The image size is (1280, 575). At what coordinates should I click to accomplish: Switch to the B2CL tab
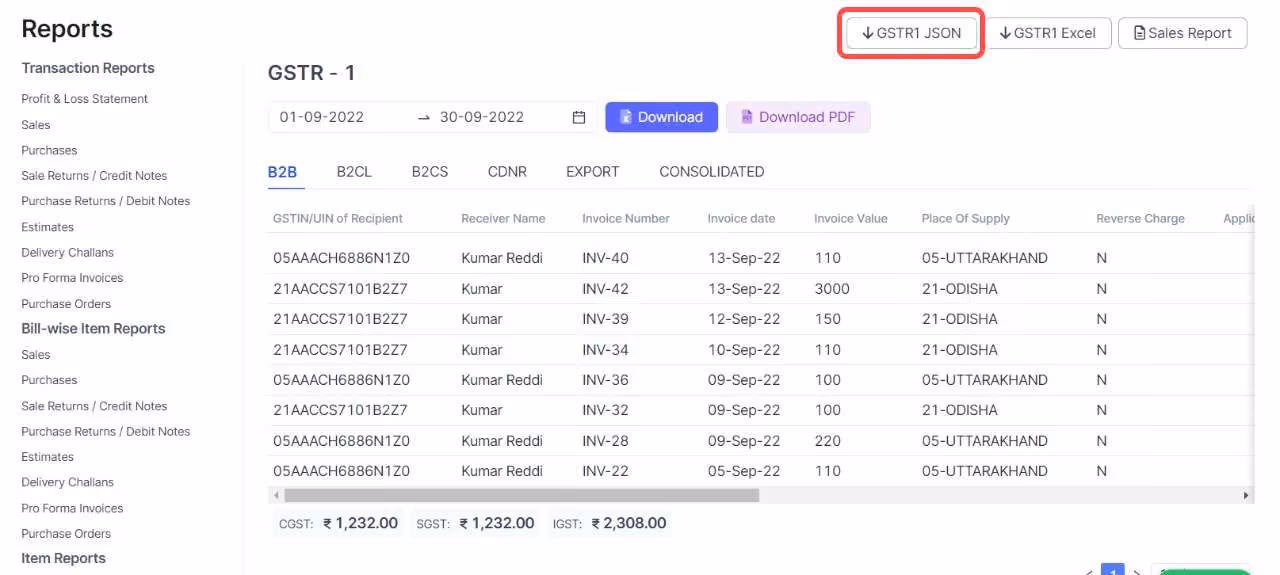(x=354, y=172)
